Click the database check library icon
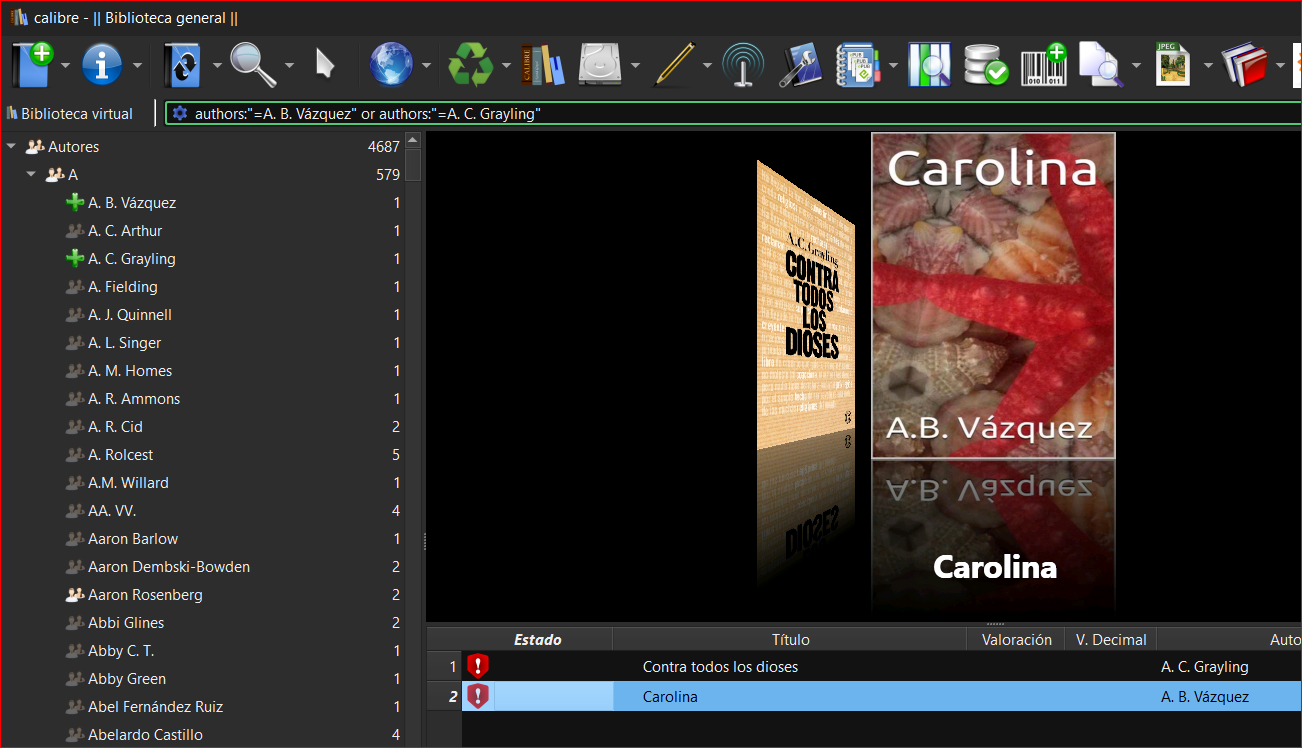The image size is (1302, 748). click(985, 65)
